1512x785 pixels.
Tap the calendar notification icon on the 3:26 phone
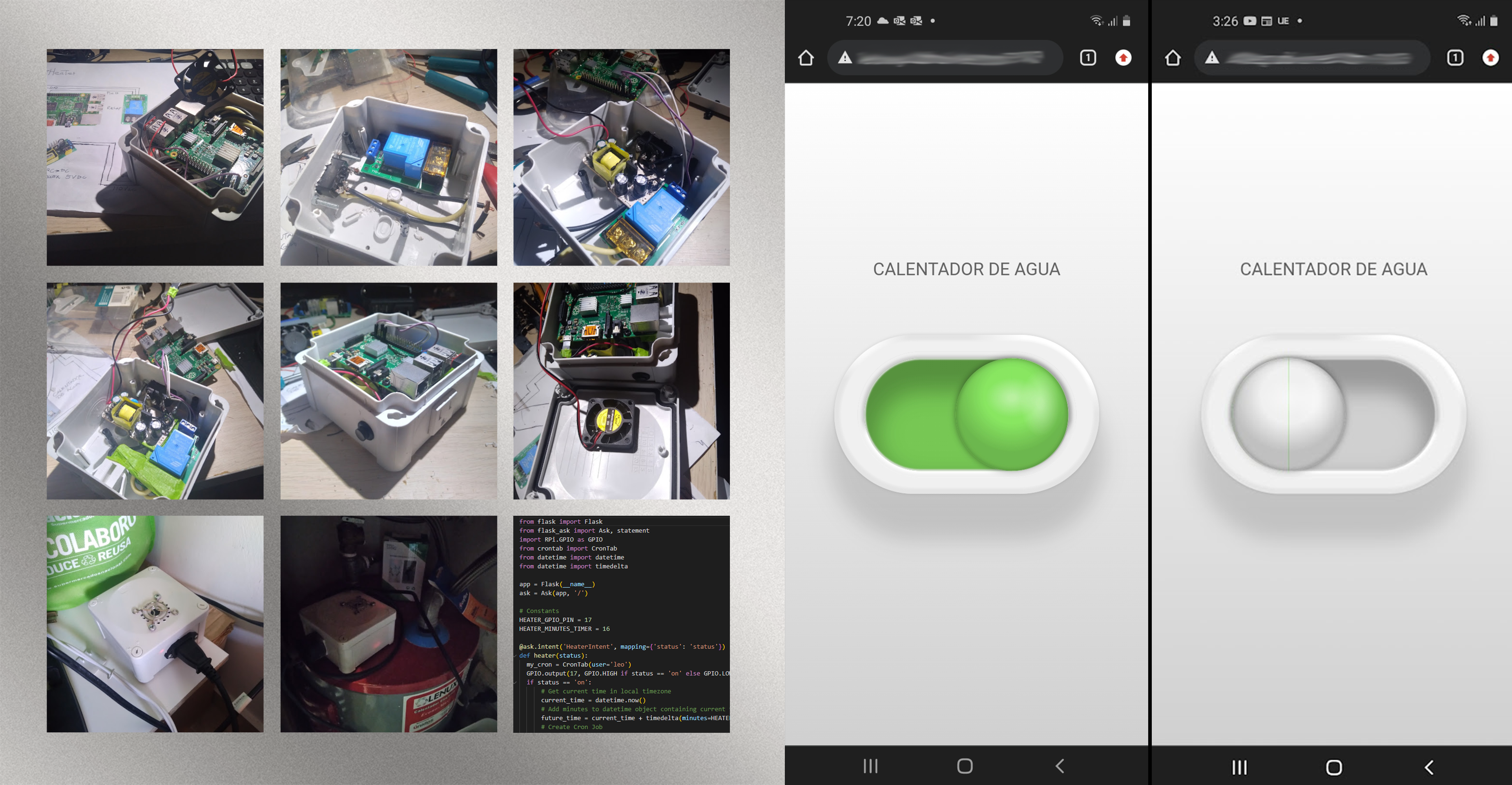point(1267,21)
